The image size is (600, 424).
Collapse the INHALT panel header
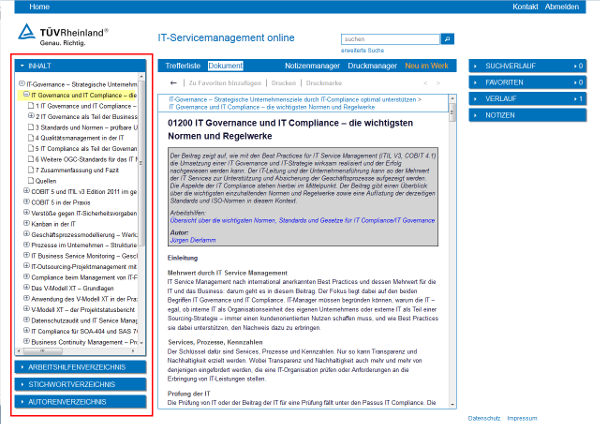point(80,66)
